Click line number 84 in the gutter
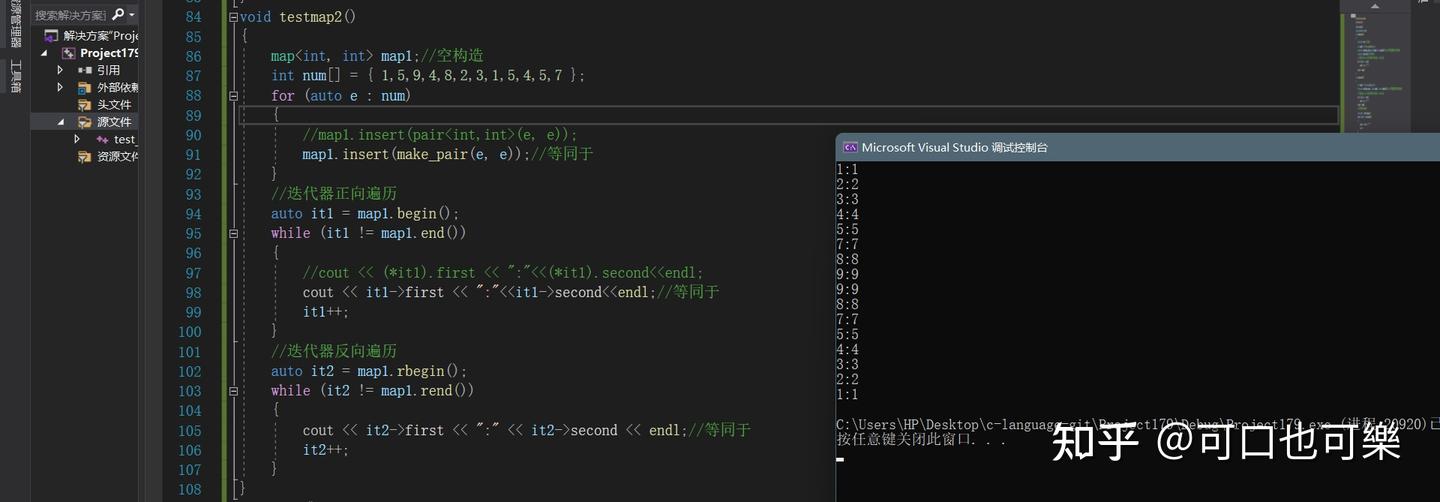Viewport: 1440px width, 502px height. pos(193,17)
